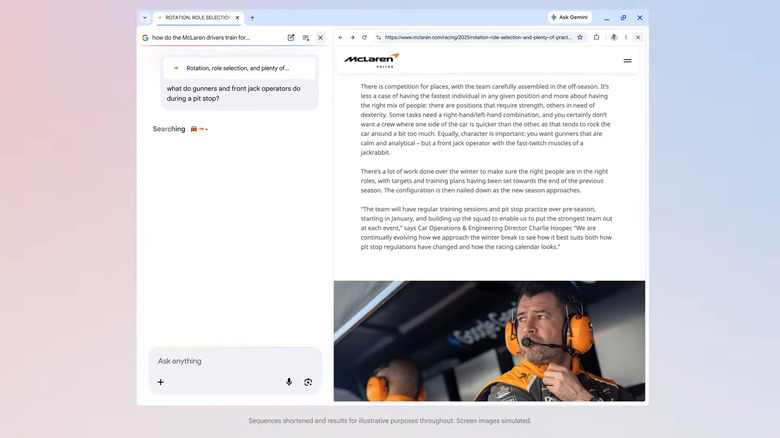This screenshot has width=780, height=438.
Task: Click the Google logo in side panel
Action: click(x=145, y=38)
